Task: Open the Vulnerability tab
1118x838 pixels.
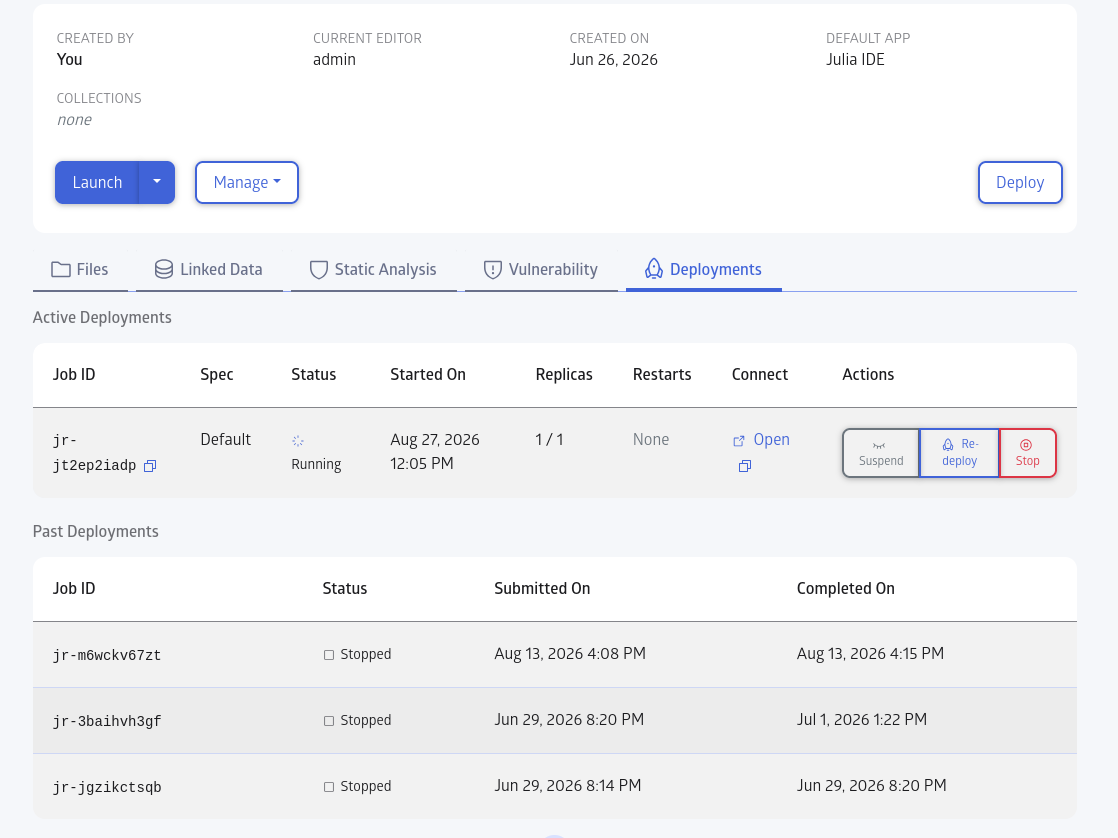Action: tap(541, 270)
